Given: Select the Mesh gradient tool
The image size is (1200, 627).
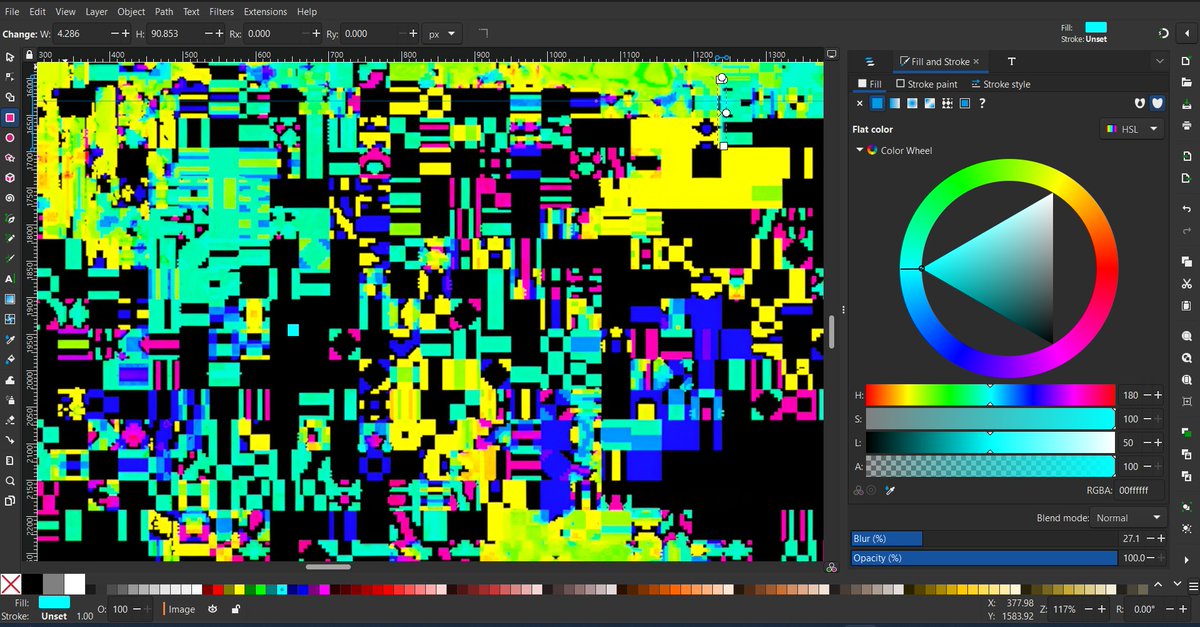Looking at the screenshot, I should tap(10, 319).
